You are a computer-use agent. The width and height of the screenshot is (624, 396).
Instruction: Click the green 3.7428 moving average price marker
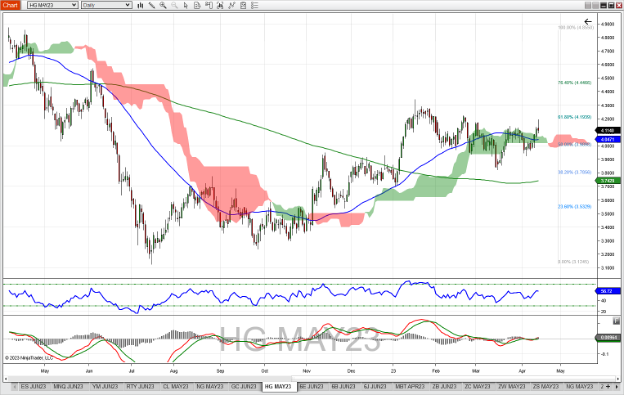pyautogui.click(x=608, y=181)
